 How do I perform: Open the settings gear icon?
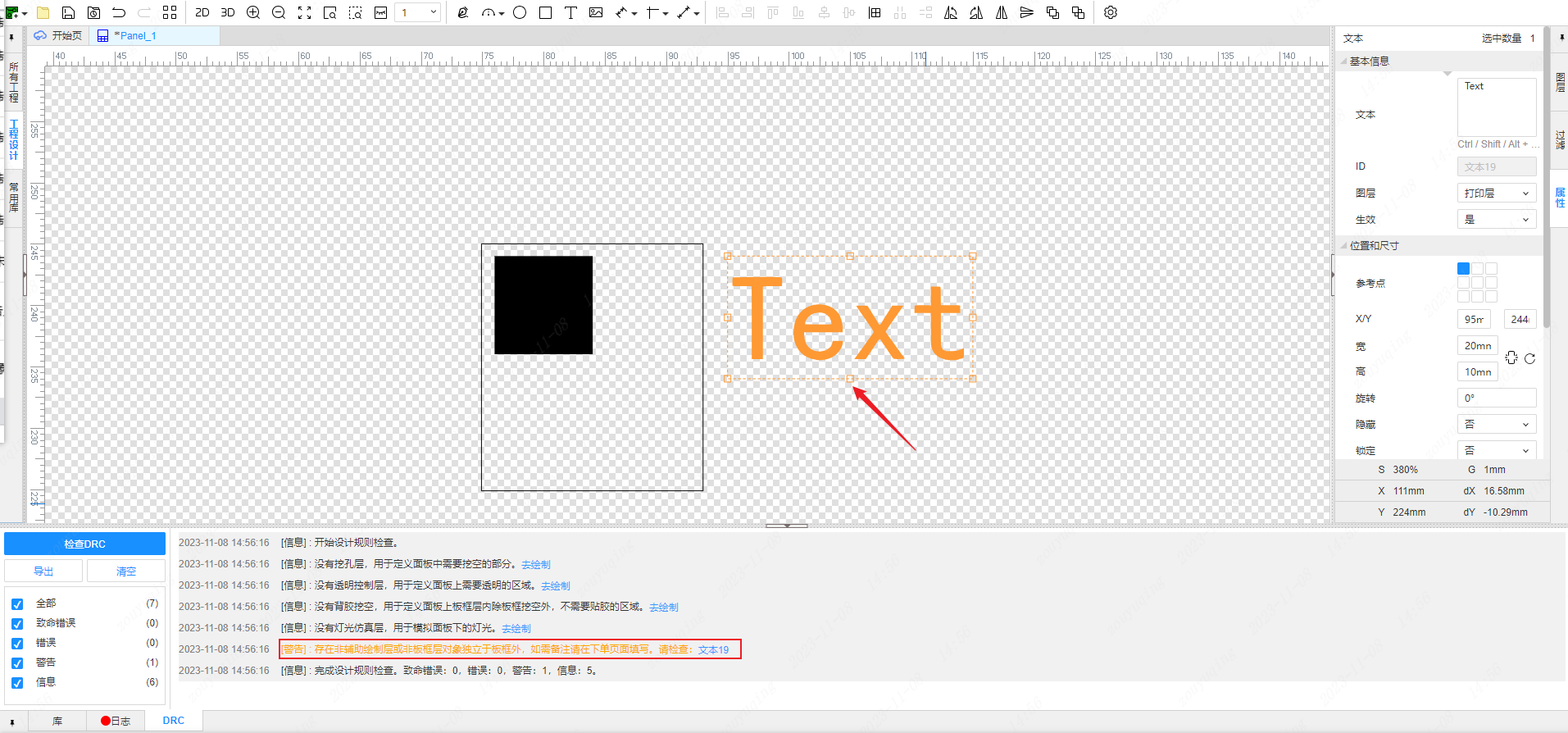[1111, 12]
